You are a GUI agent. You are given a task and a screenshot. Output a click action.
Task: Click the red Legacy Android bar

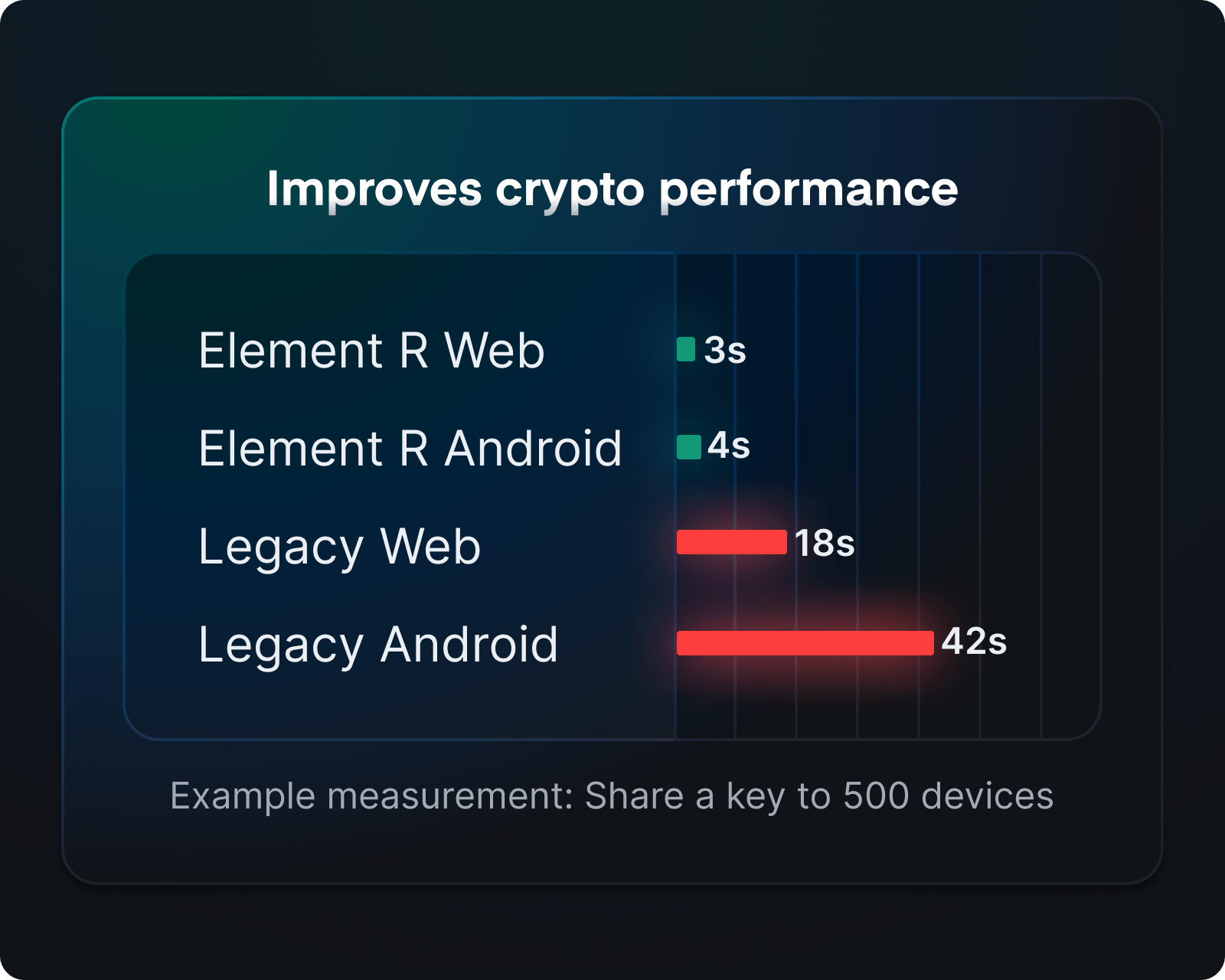(x=805, y=643)
